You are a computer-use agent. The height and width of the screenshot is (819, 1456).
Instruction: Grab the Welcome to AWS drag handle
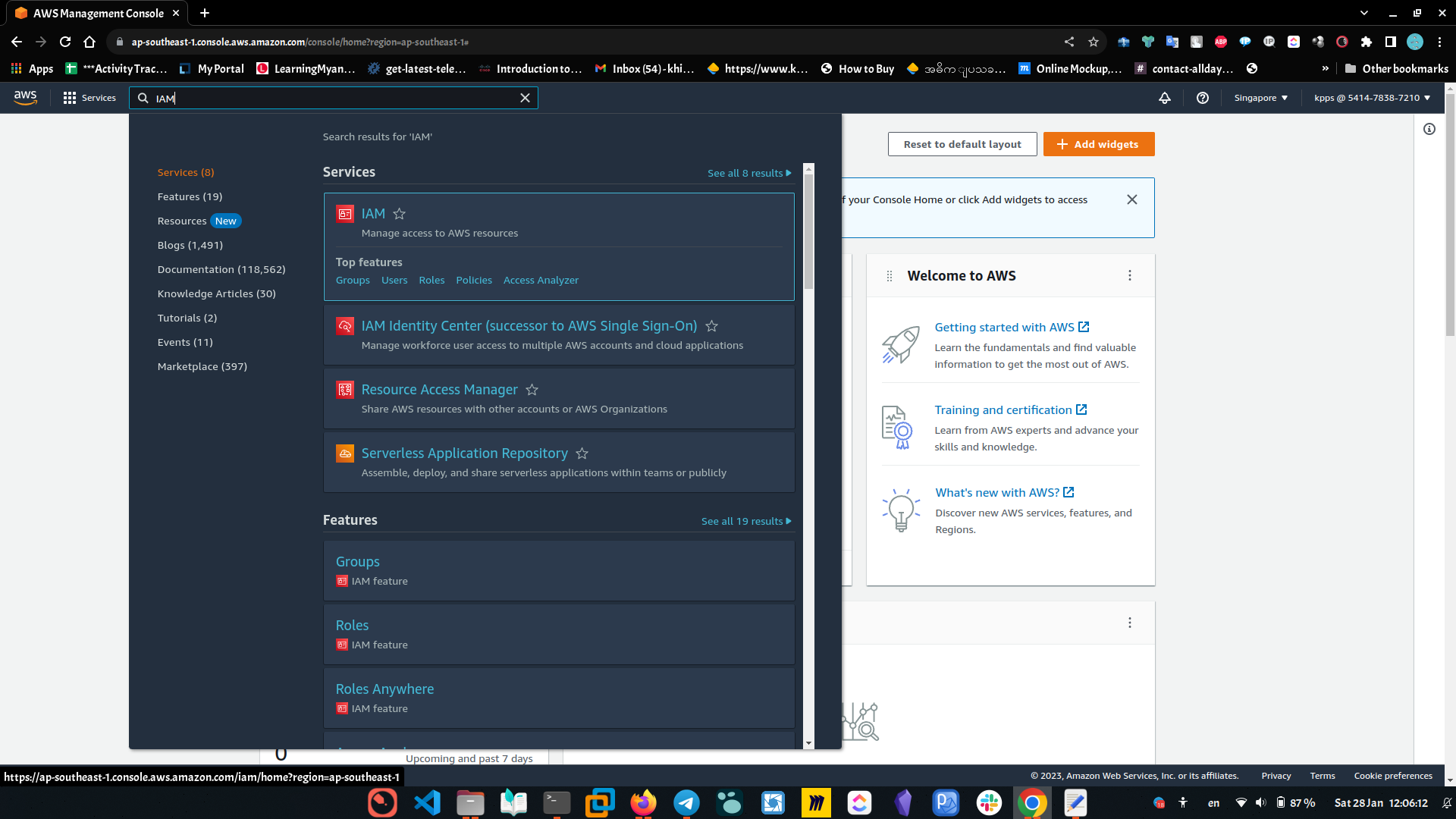click(x=890, y=276)
